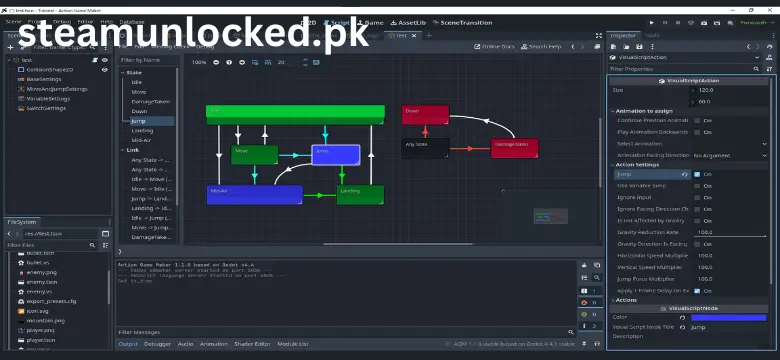Open the Color property blue swatch
The image size is (780, 360).
(728, 317)
